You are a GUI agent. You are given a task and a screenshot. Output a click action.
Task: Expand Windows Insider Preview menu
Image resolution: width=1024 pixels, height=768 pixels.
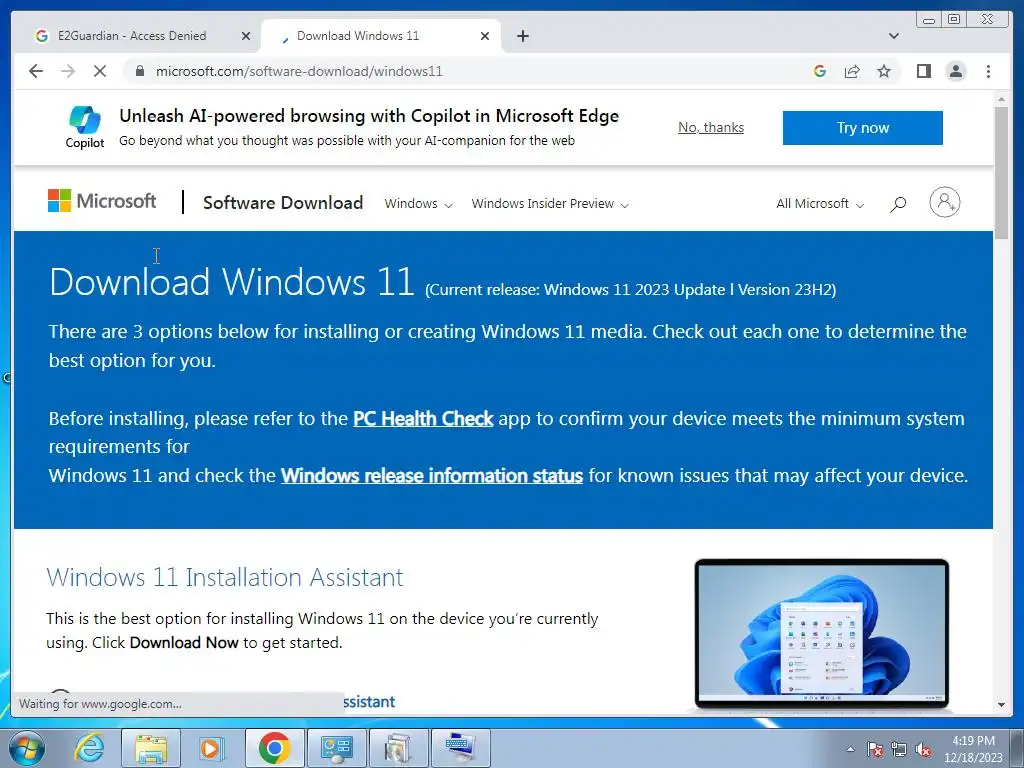550,204
